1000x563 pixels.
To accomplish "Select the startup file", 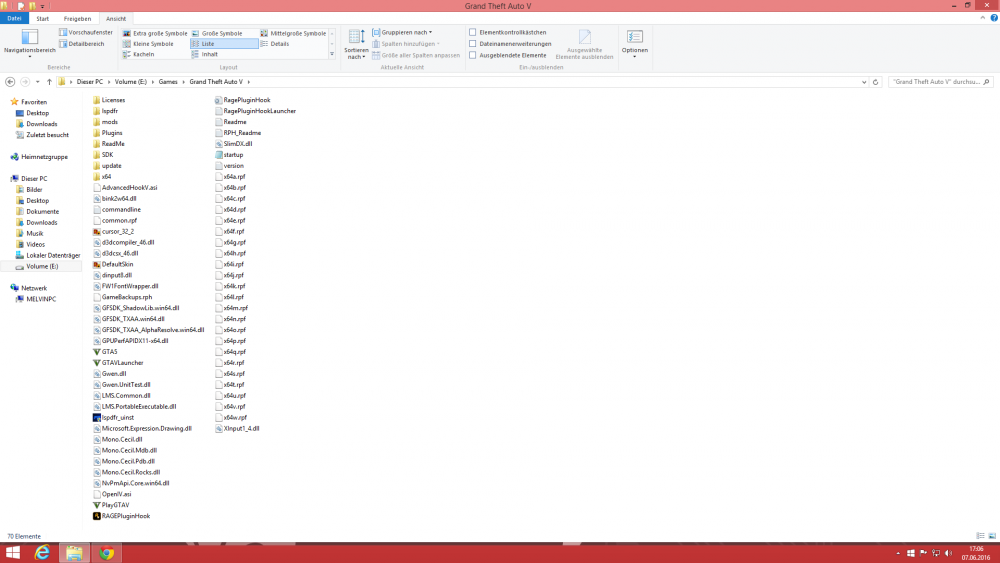I will [233, 155].
